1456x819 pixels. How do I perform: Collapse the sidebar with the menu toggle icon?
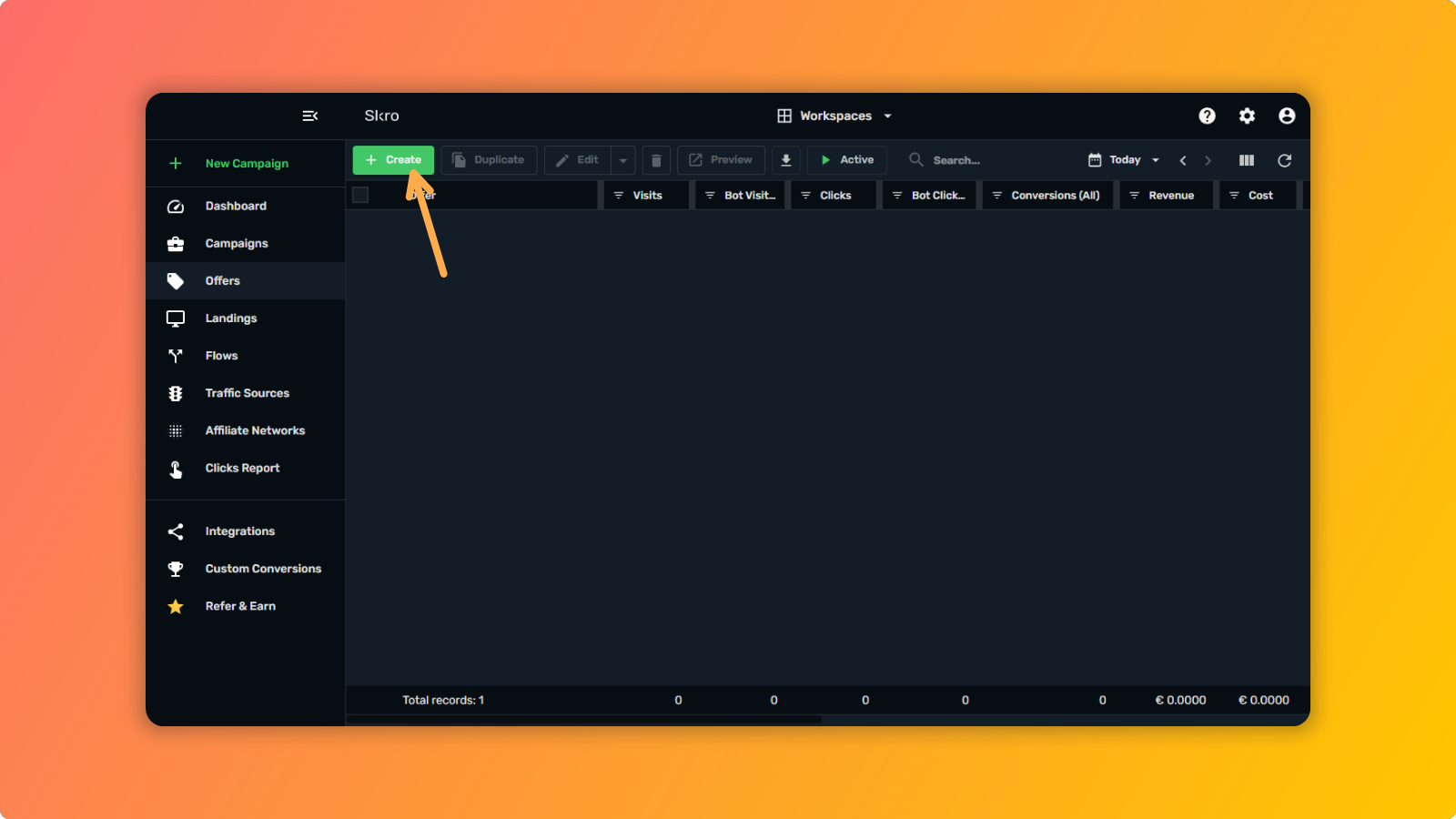pyautogui.click(x=309, y=116)
